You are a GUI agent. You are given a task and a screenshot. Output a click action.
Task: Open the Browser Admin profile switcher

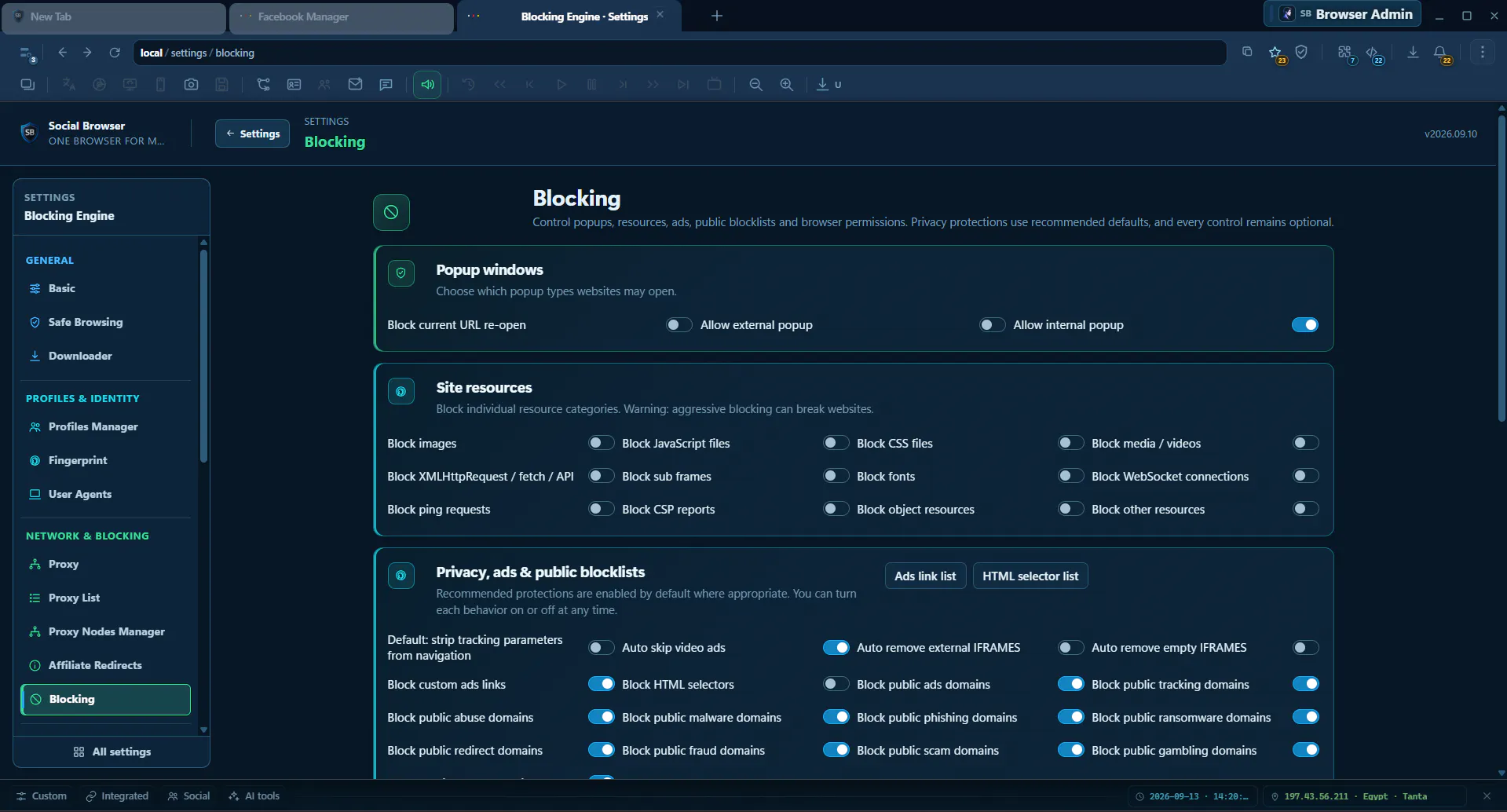pos(1342,14)
